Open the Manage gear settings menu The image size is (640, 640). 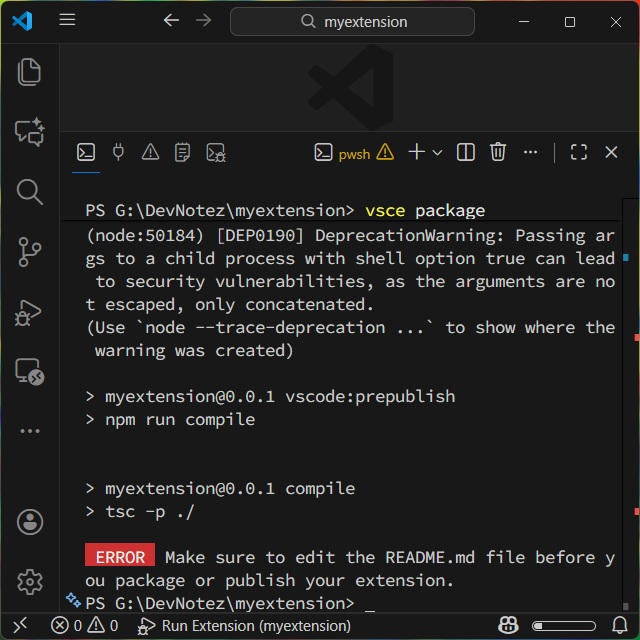(29, 581)
